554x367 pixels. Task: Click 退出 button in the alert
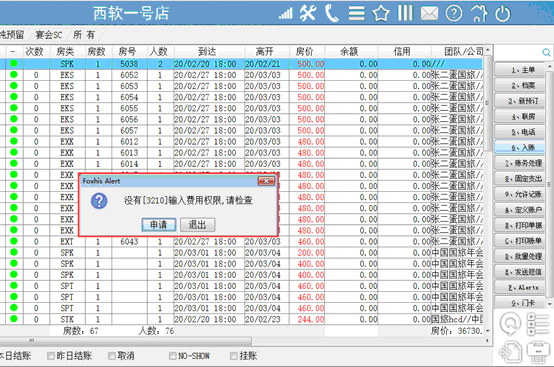click(x=197, y=225)
